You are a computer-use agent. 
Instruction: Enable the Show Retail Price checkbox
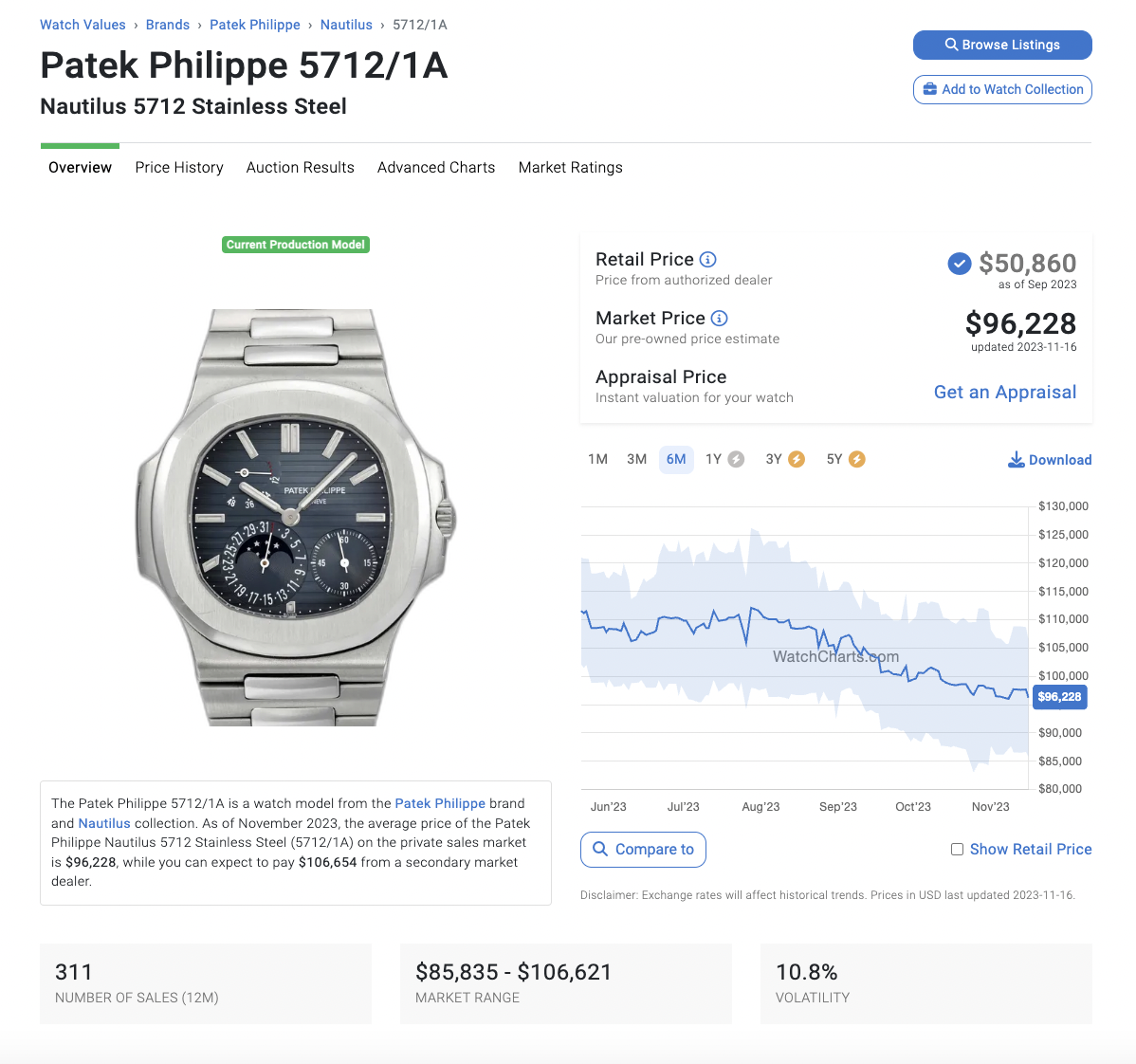(x=957, y=849)
